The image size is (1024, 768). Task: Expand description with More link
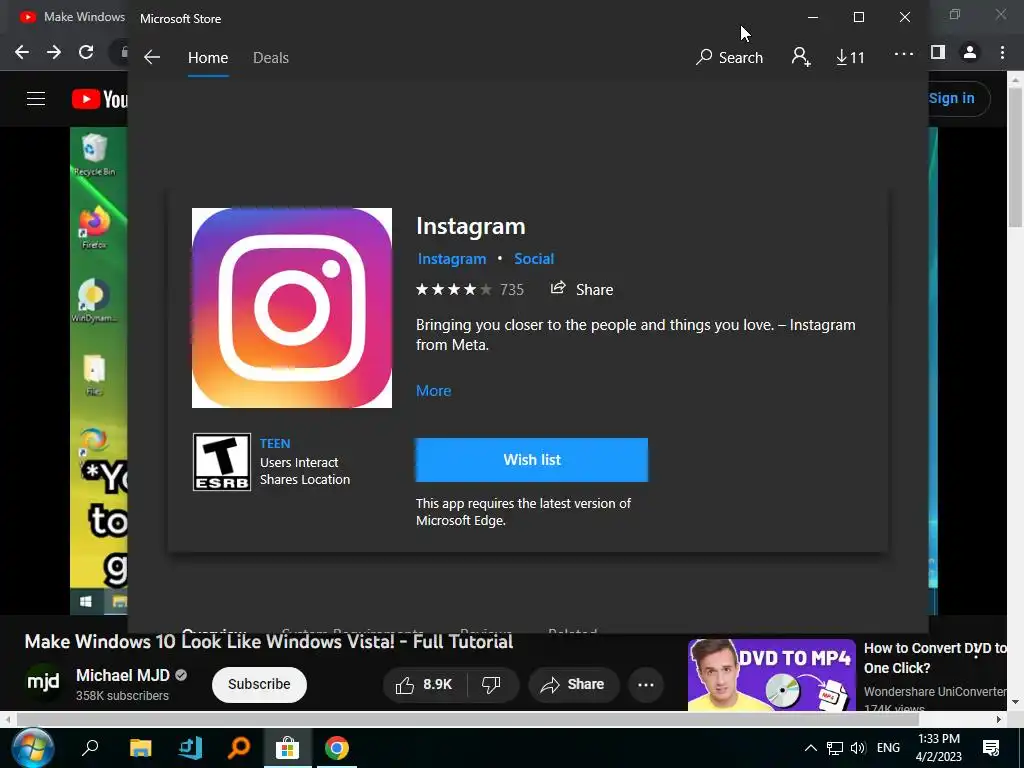(434, 391)
